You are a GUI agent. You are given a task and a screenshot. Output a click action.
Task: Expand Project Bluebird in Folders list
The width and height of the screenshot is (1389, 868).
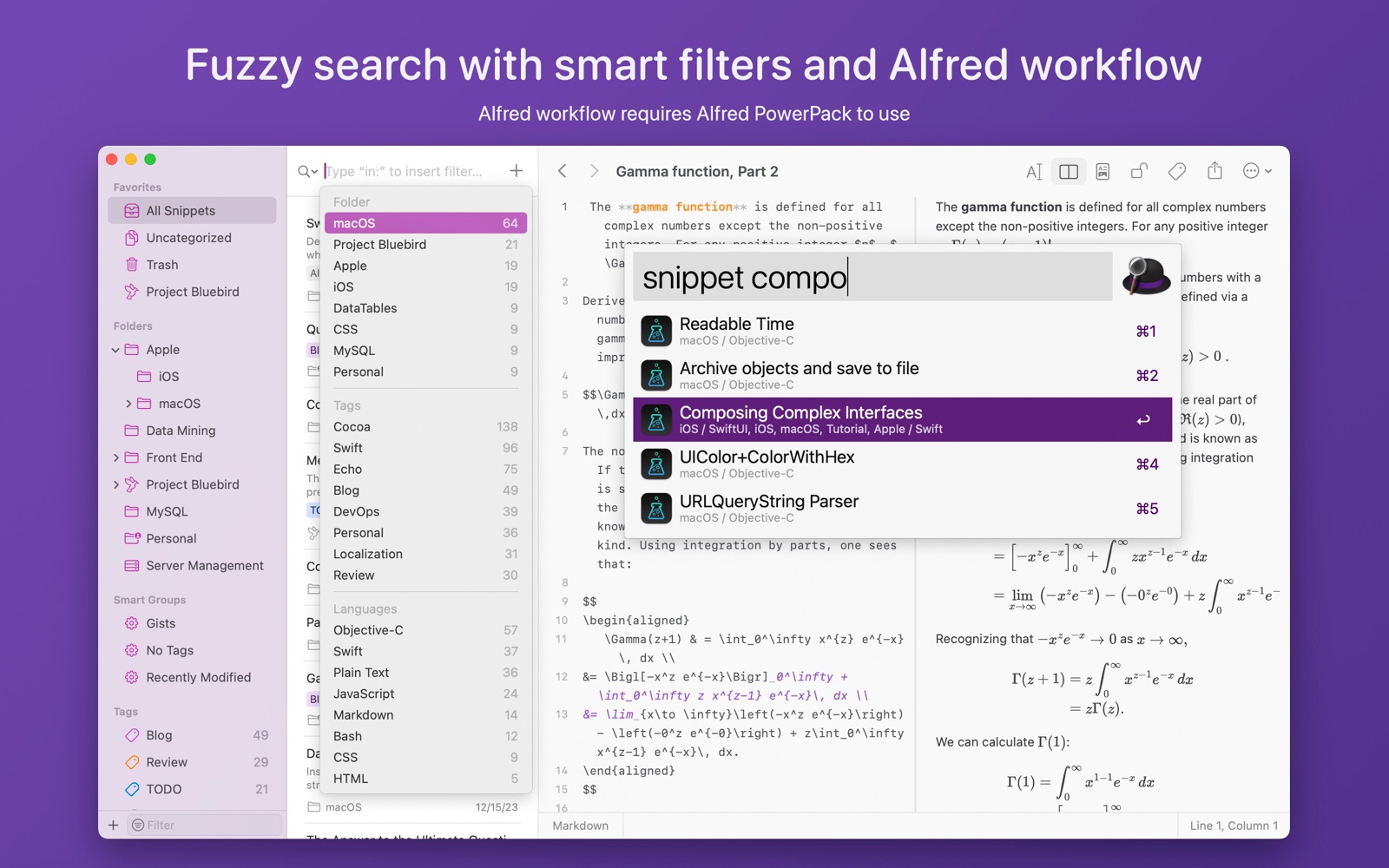click(115, 484)
